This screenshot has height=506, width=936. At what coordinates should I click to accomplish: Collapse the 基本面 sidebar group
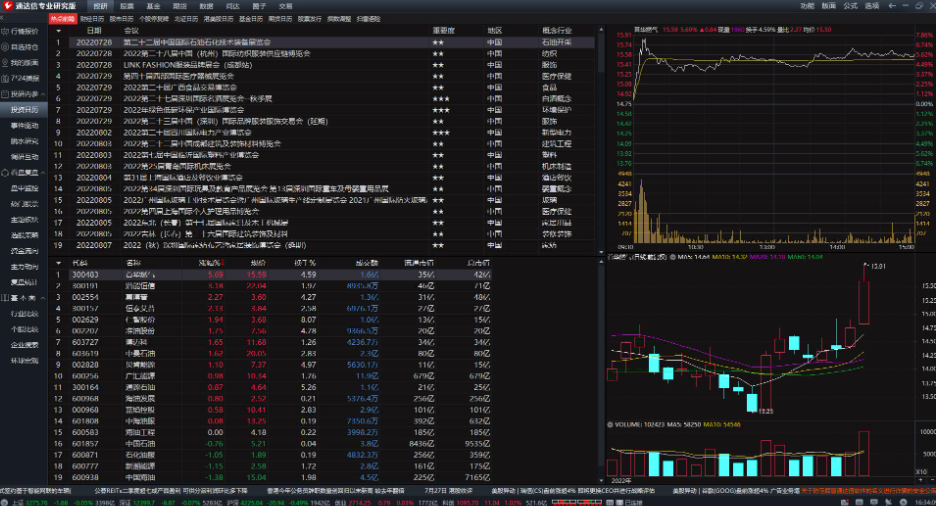tap(43, 298)
